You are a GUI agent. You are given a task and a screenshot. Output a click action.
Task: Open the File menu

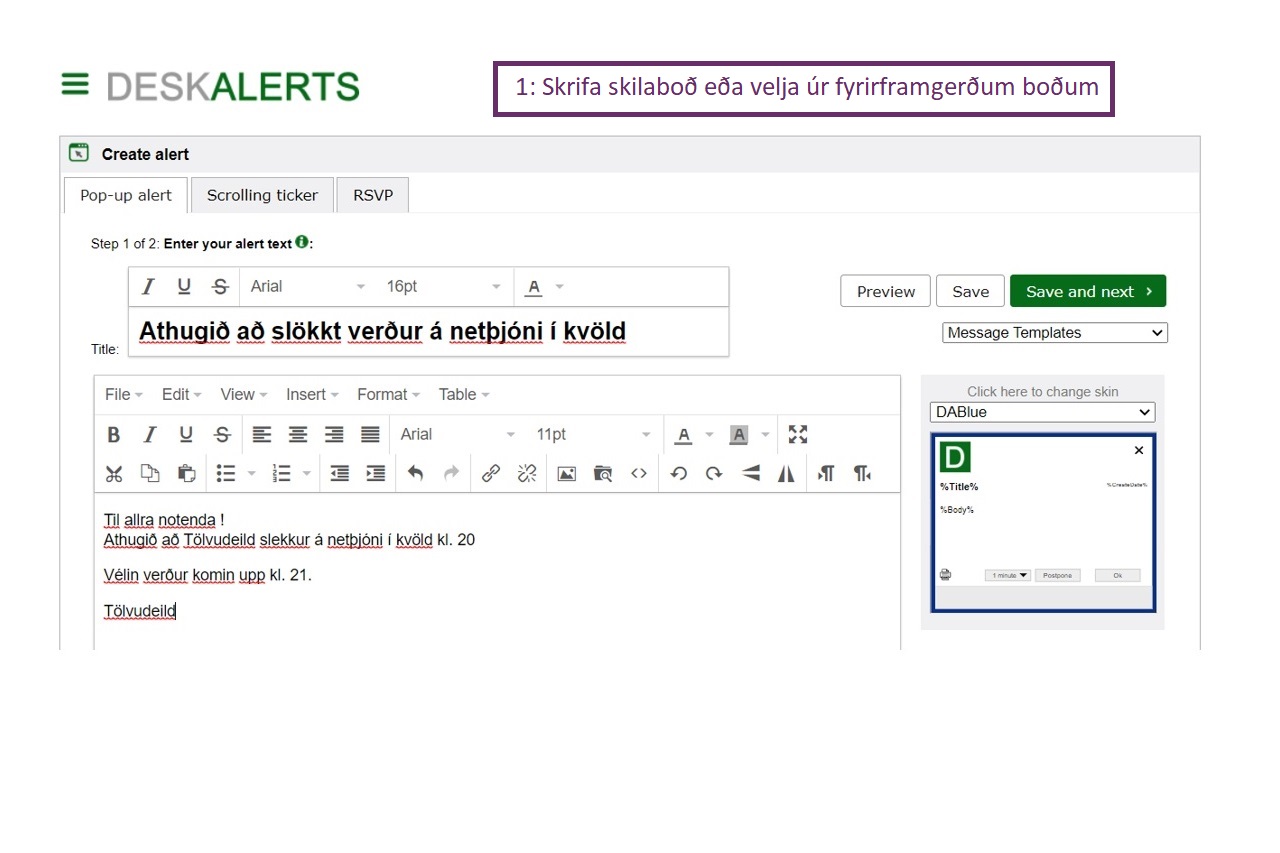coord(124,394)
